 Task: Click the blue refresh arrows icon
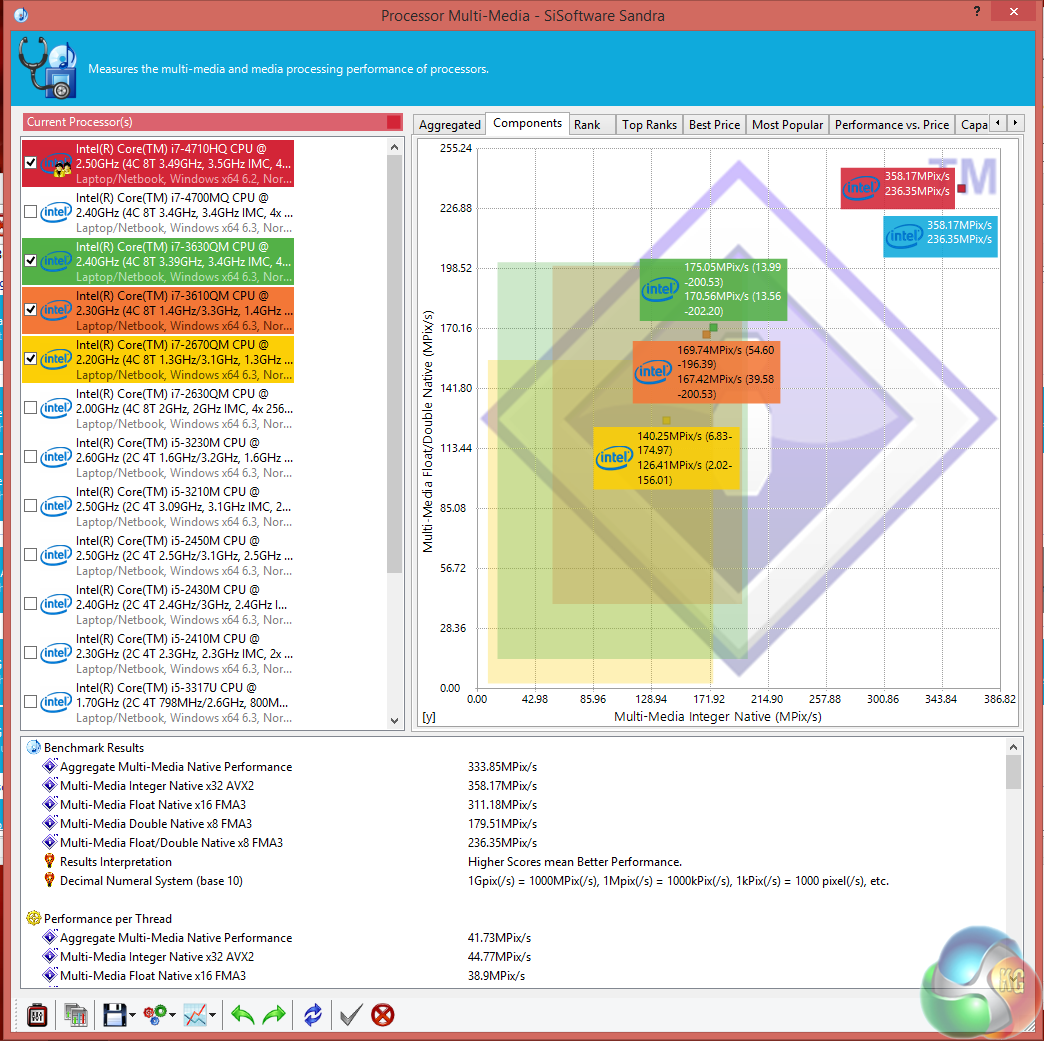tap(312, 1015)
